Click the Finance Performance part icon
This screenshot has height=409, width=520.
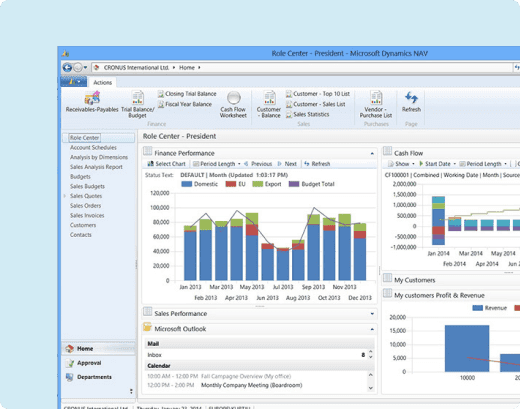coord(148,152)
